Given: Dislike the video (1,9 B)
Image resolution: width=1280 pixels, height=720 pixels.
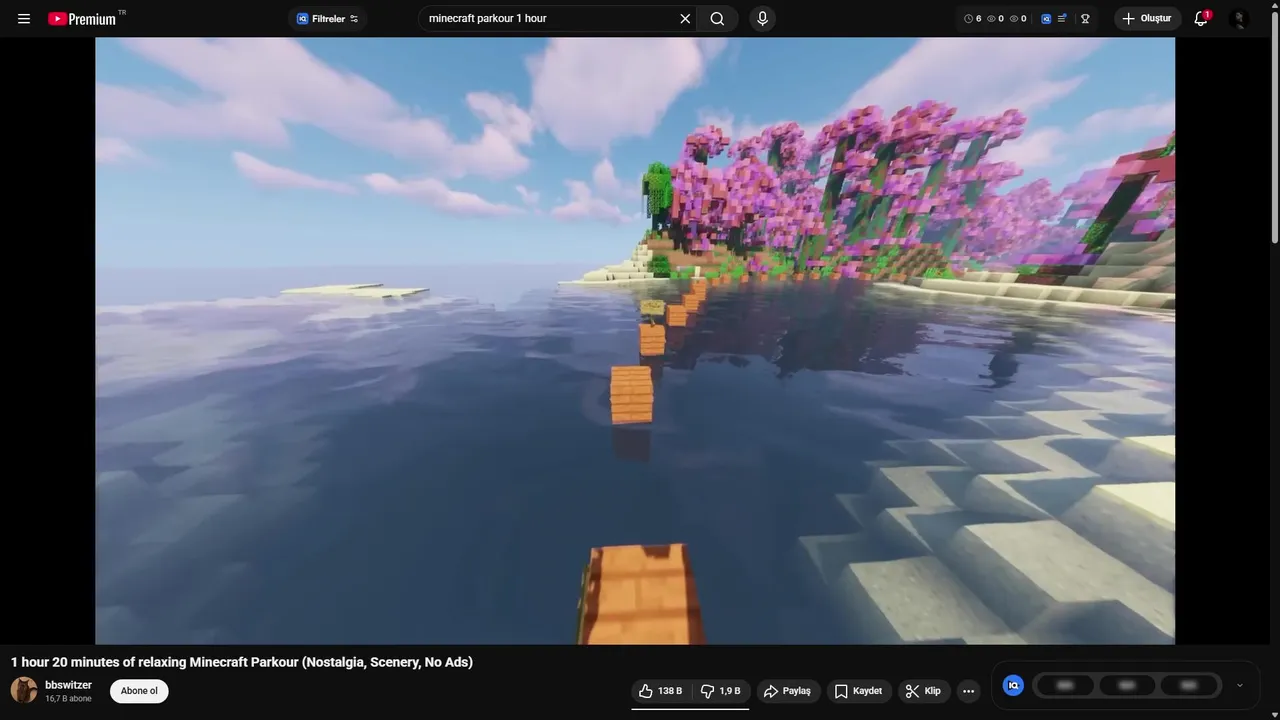Looking at the screenshot, I should (x=720, y=691).
